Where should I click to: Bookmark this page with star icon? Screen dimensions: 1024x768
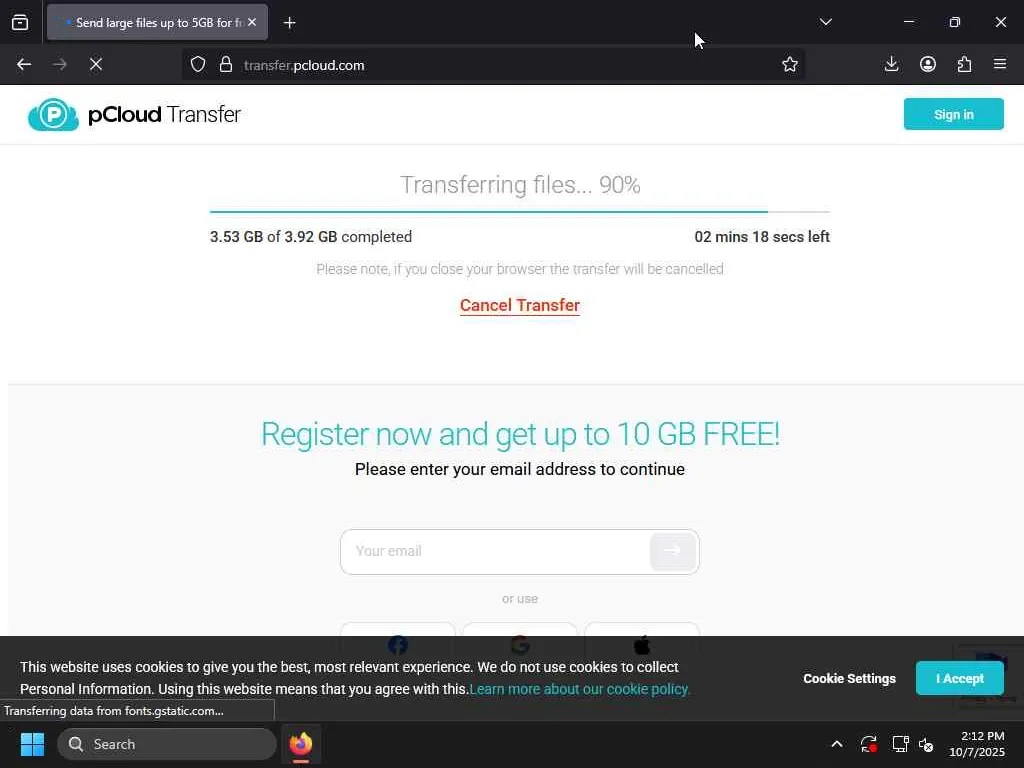click(790, 65)
